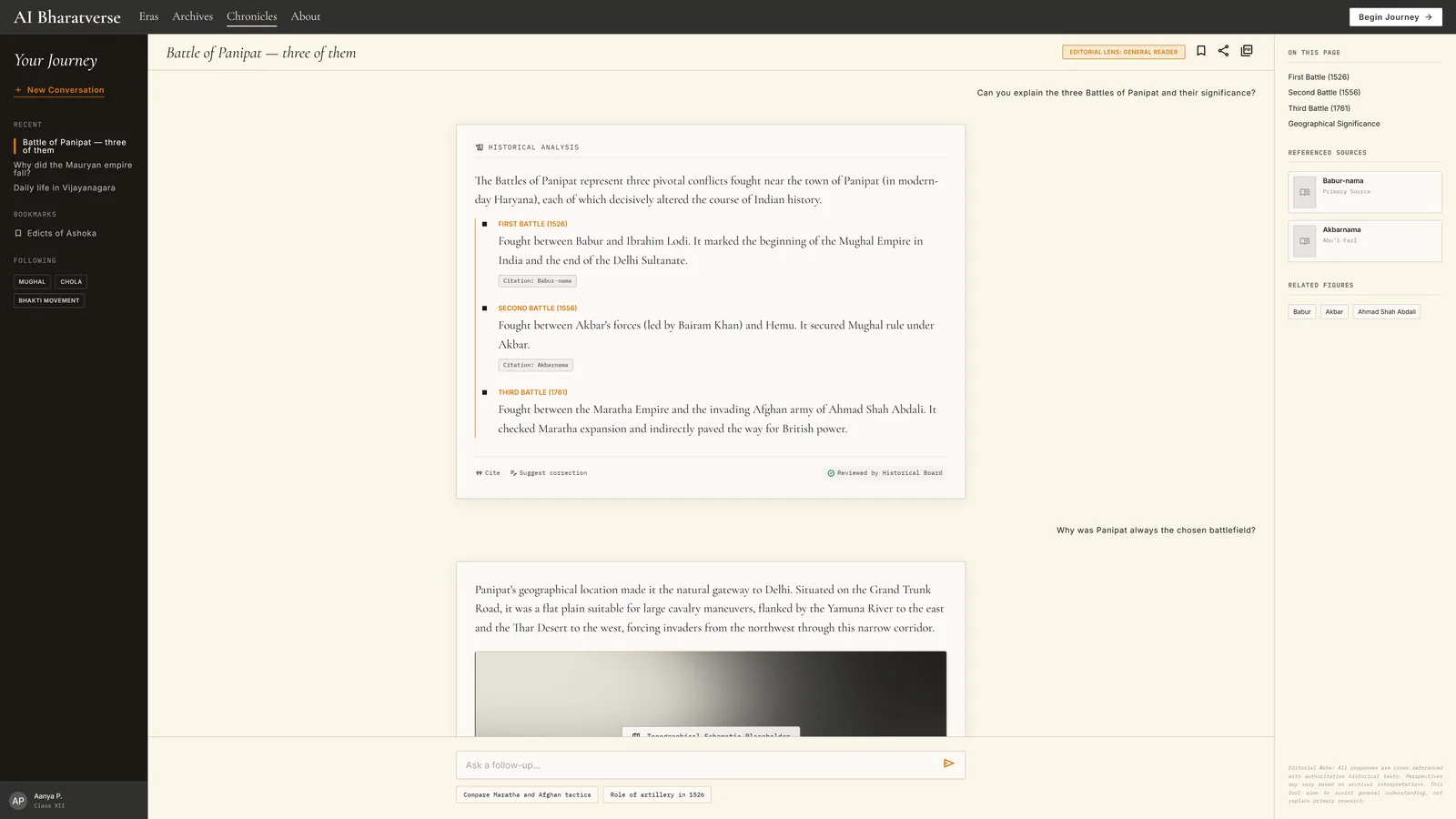Start a New Conversation

pos(59,90)
